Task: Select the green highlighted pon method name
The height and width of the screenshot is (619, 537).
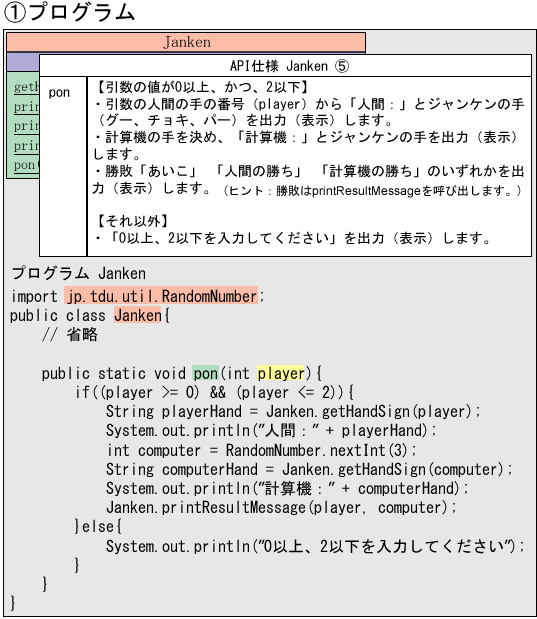Action: click(x=205, y=373)
